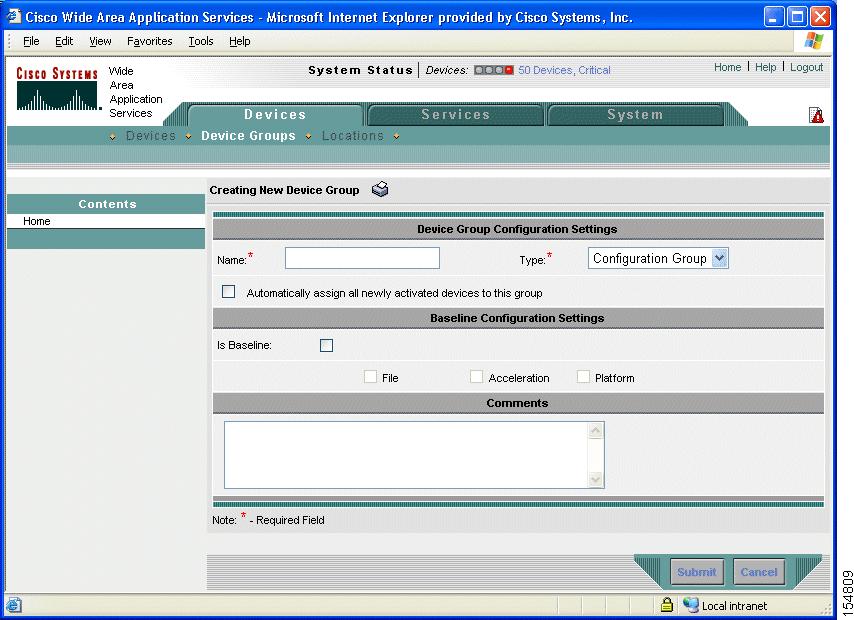Viewport: 854px width, 620px height.
Task: Click the Name input field
Action: (362, 258)
